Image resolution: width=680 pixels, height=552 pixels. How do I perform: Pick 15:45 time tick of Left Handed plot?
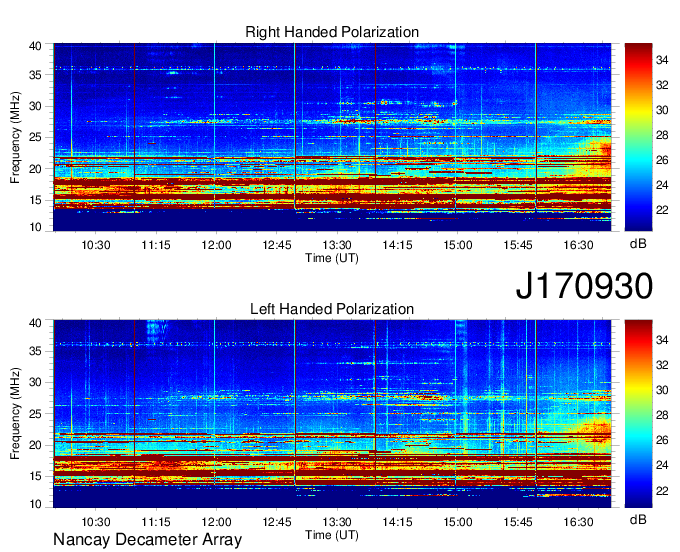(518, 522)
